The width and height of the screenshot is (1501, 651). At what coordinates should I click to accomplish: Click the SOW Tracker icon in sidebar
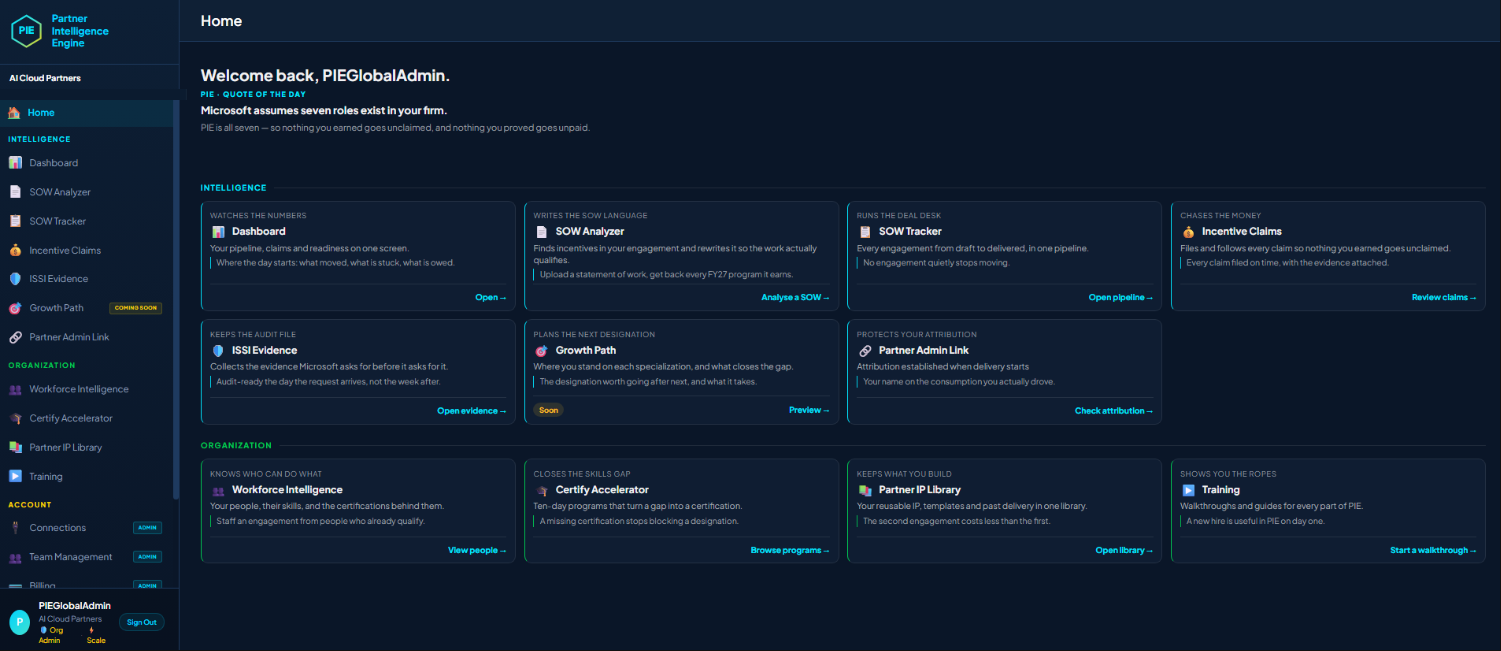coord(15,221)
